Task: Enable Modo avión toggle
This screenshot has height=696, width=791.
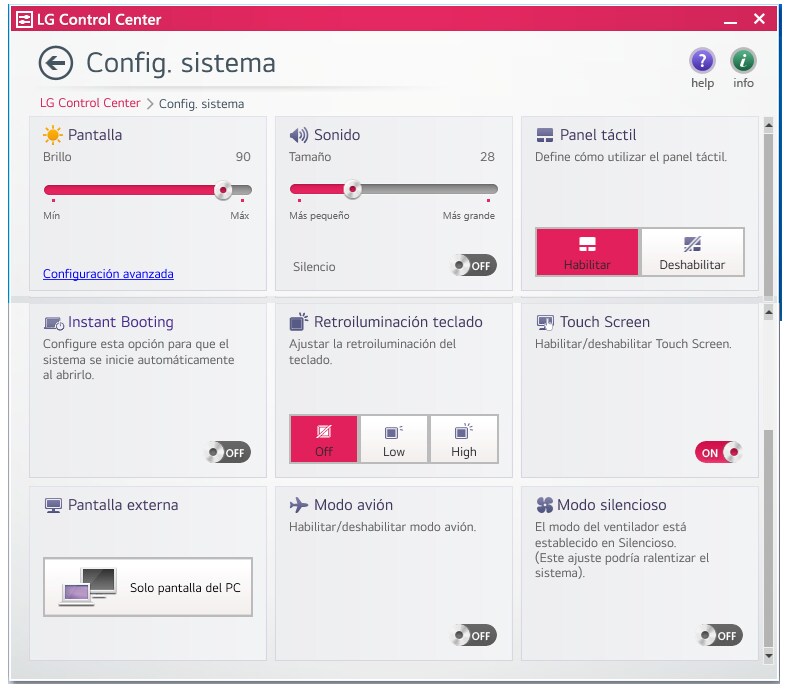Action: tap(473, 635)
